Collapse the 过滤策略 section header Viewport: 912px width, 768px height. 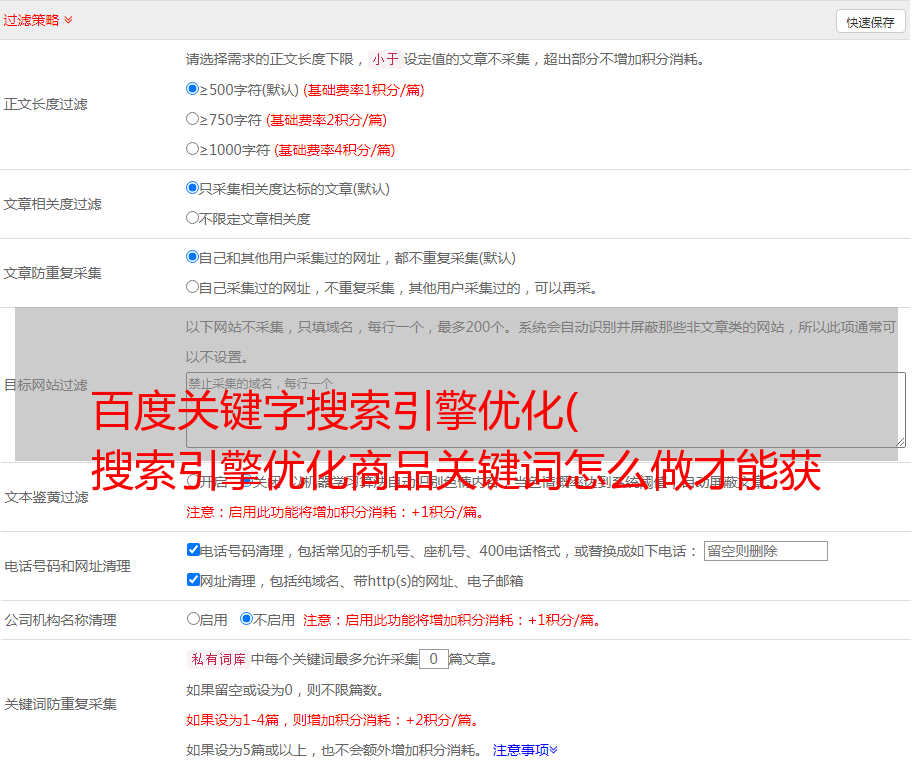(38, 20)
